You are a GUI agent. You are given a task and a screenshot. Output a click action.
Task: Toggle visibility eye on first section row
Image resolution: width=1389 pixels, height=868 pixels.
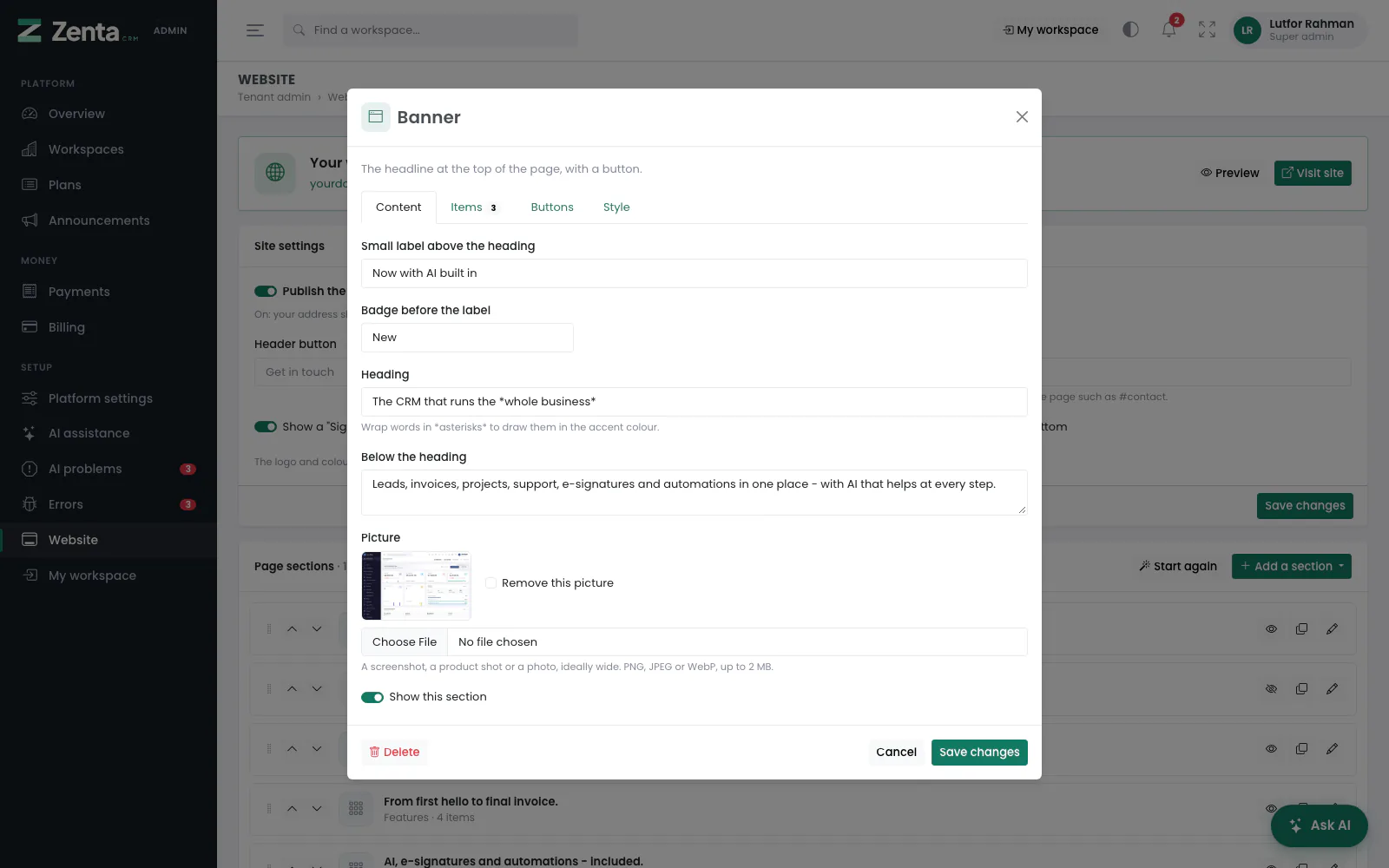pos(1271,629)
